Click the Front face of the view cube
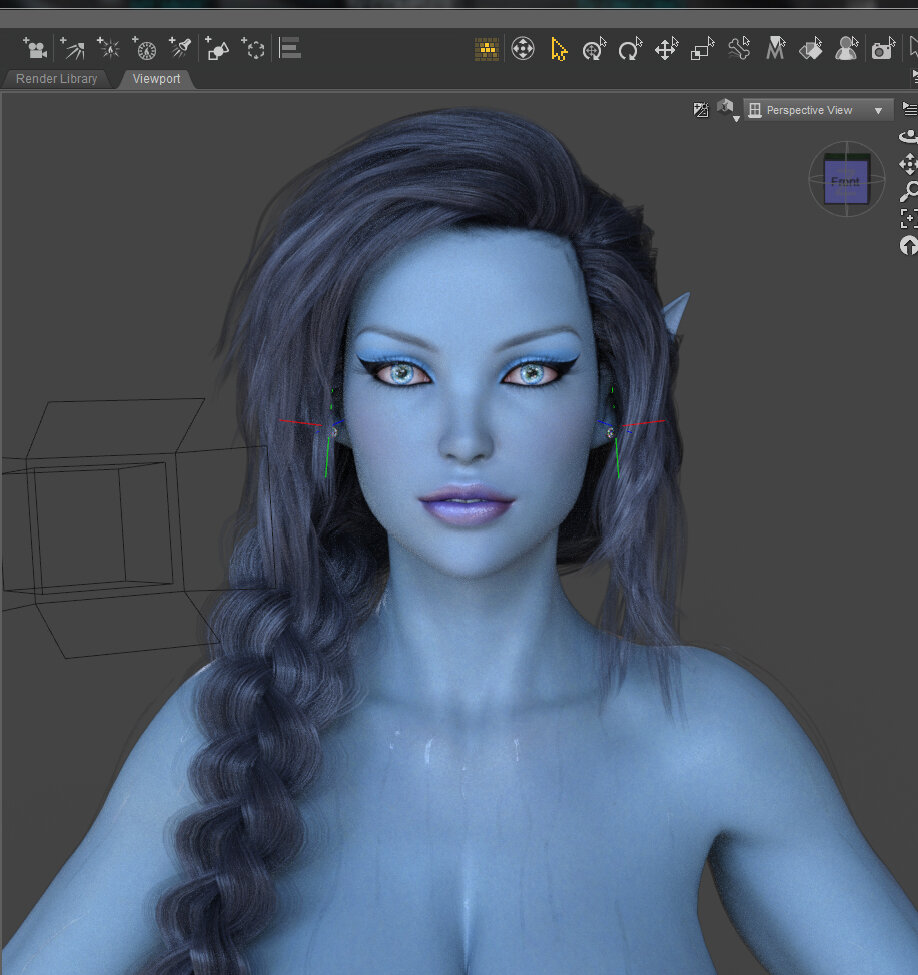 (x=846, y=182)
